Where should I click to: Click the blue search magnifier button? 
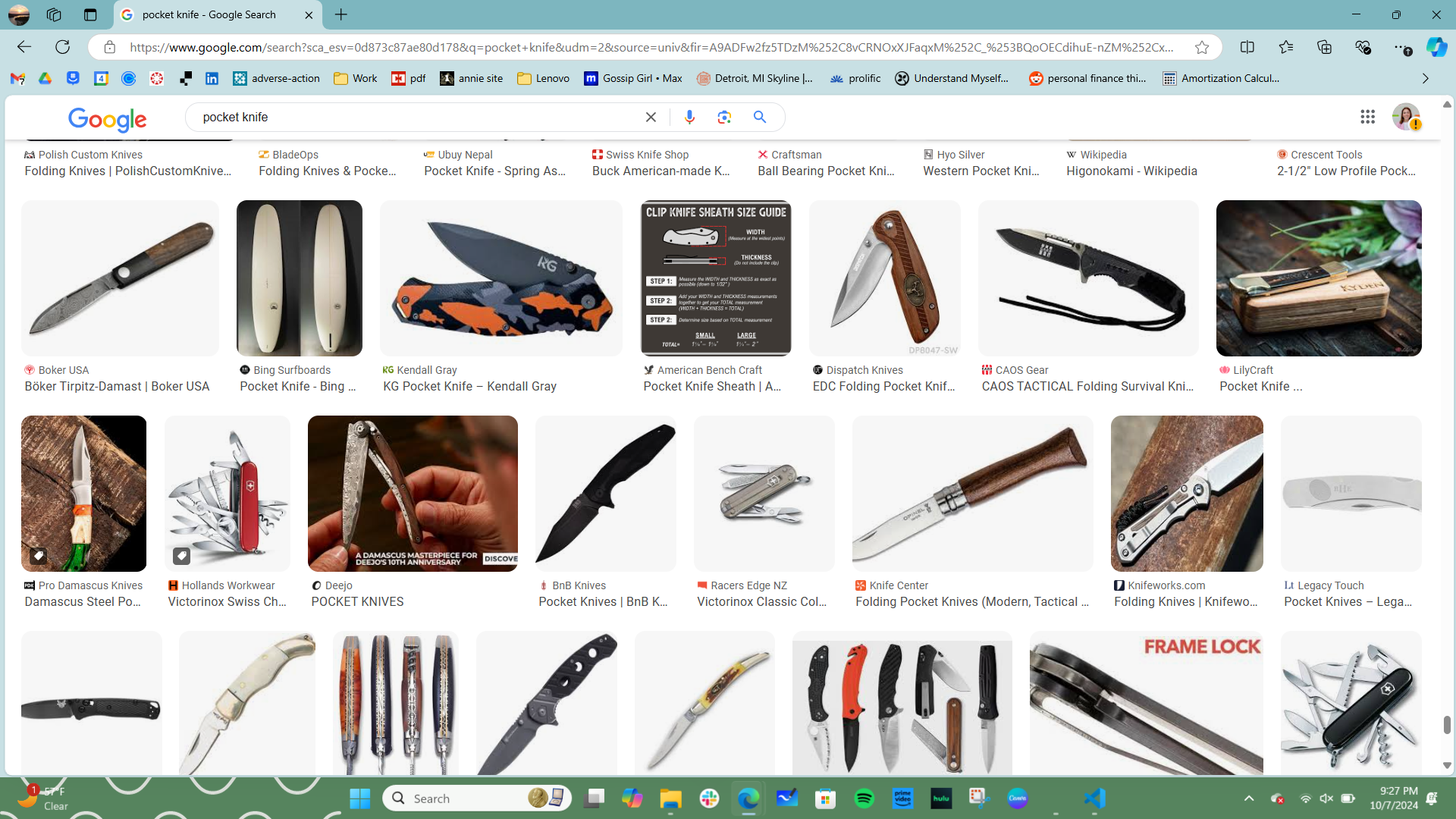pyautogui.click(x=759, y=117)
